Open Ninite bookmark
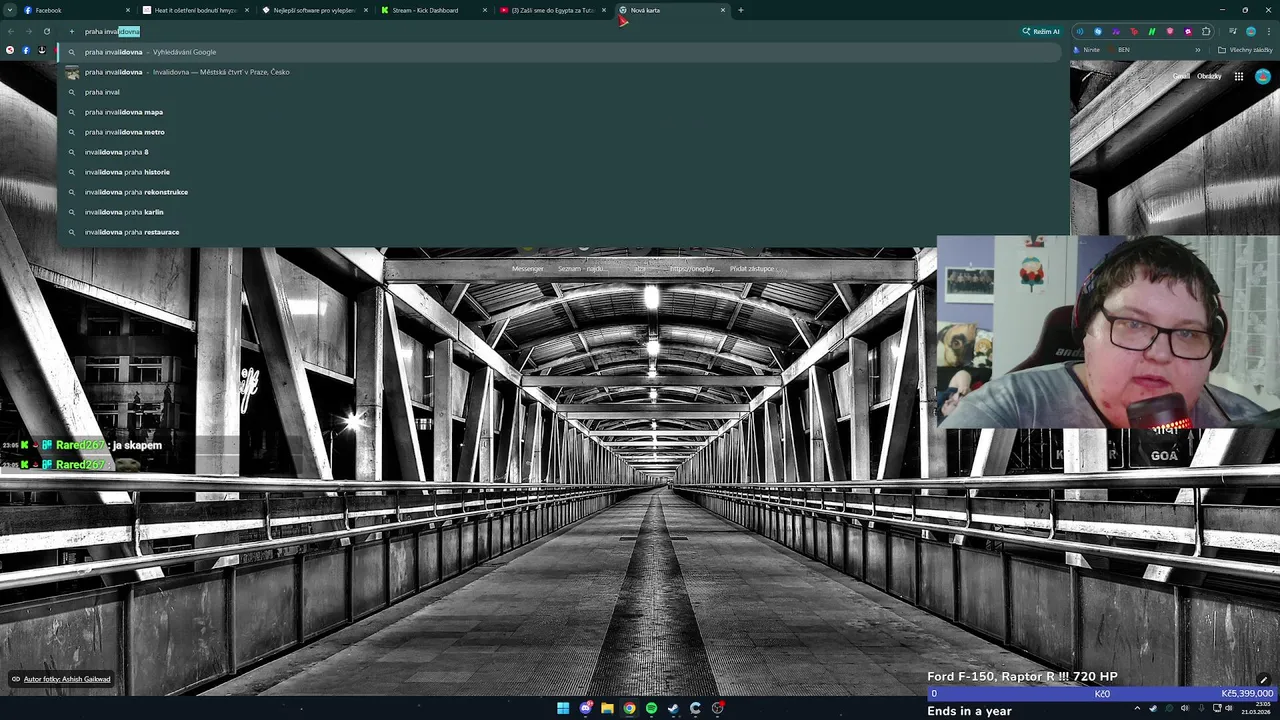This screenshot has height=720, width=1280. pos(1086,50)
